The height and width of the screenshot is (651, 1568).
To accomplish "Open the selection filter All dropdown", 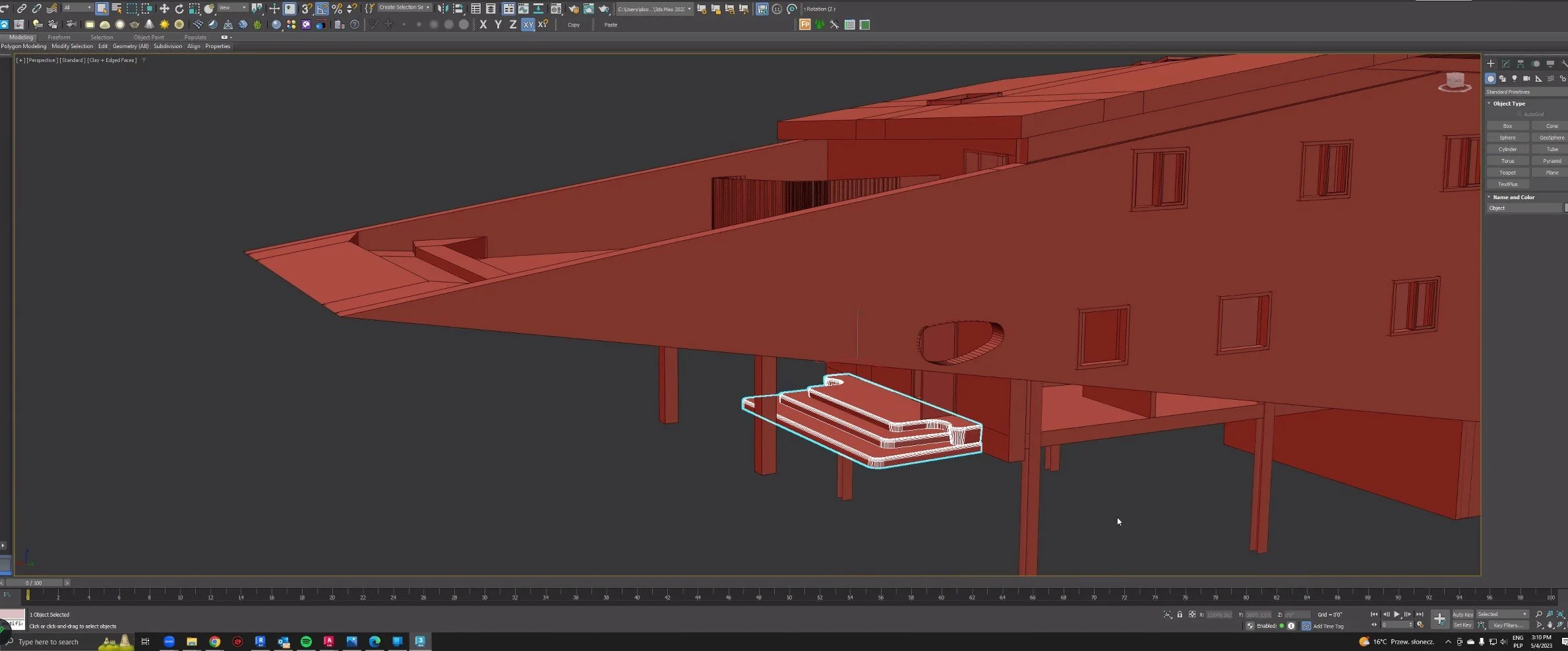I will click(77, 8).
